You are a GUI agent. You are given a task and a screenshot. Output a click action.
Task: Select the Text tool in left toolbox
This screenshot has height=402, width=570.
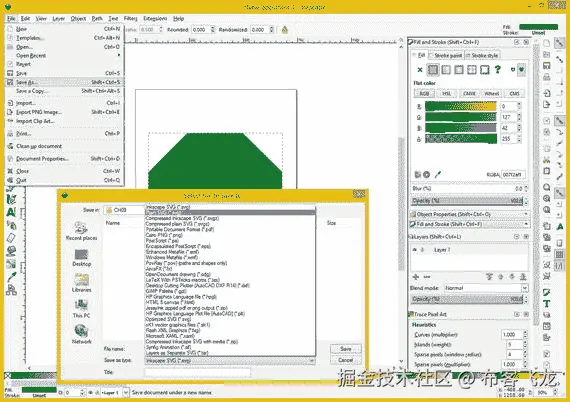pos(11,212)
